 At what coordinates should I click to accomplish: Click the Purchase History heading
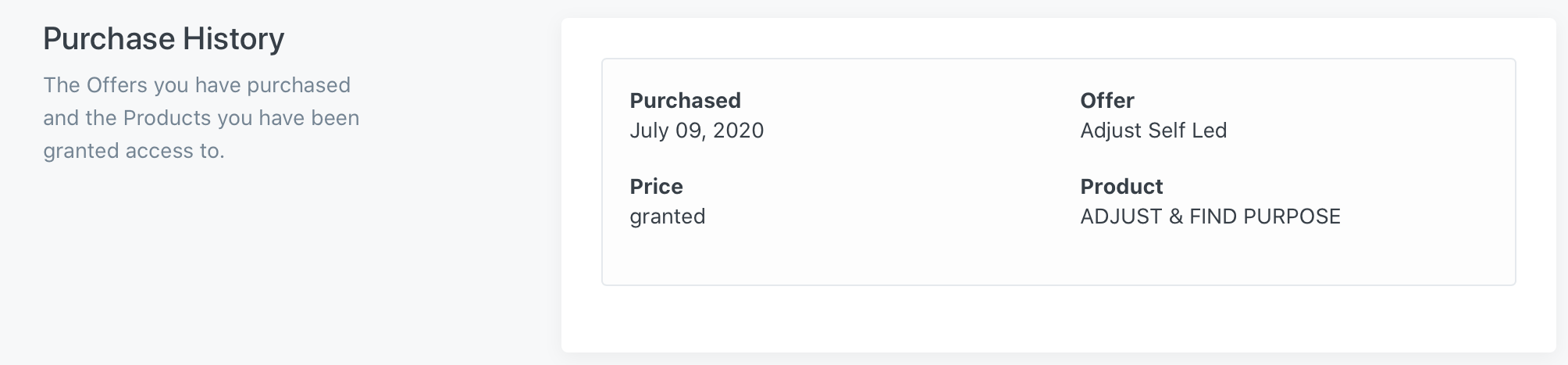(163, 38)
